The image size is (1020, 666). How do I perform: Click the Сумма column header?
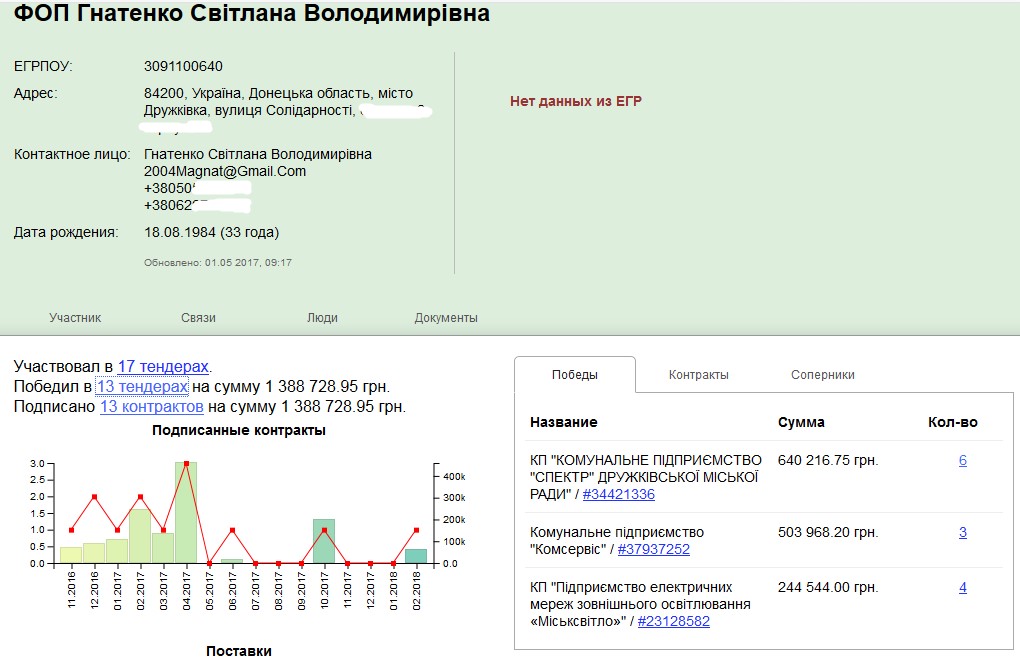801,422
